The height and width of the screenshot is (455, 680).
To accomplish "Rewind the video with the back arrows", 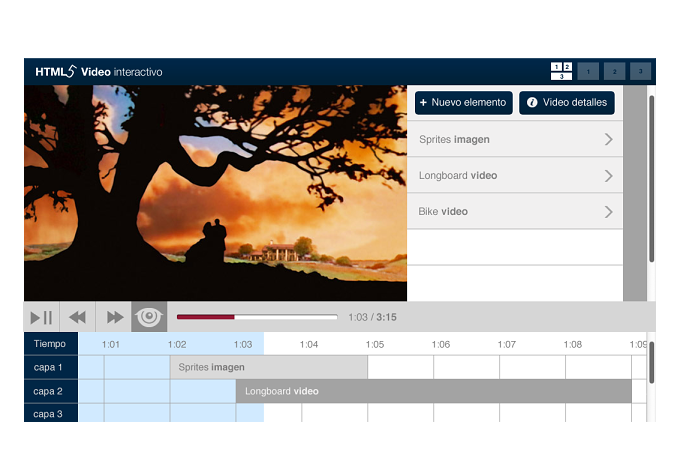I will (x=78, y=317).
